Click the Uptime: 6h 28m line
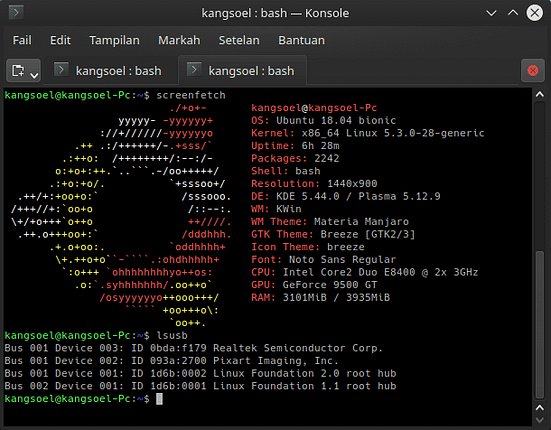Screen dimensions: 551x430 point(296,146)
